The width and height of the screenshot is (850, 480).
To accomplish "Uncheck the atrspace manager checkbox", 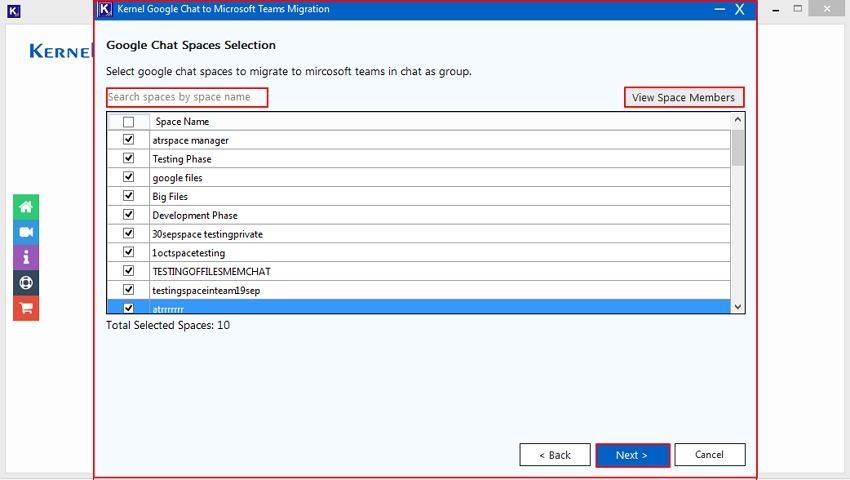I will (128, 139).
